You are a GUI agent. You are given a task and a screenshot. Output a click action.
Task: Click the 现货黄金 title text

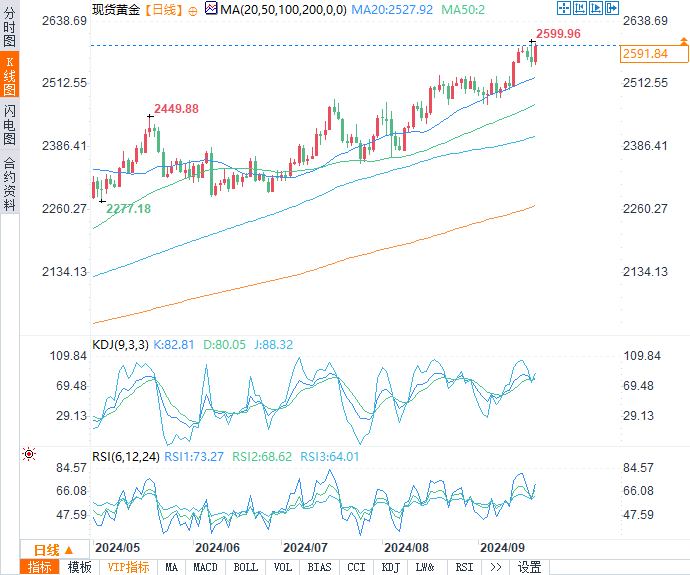click(116, 10)
